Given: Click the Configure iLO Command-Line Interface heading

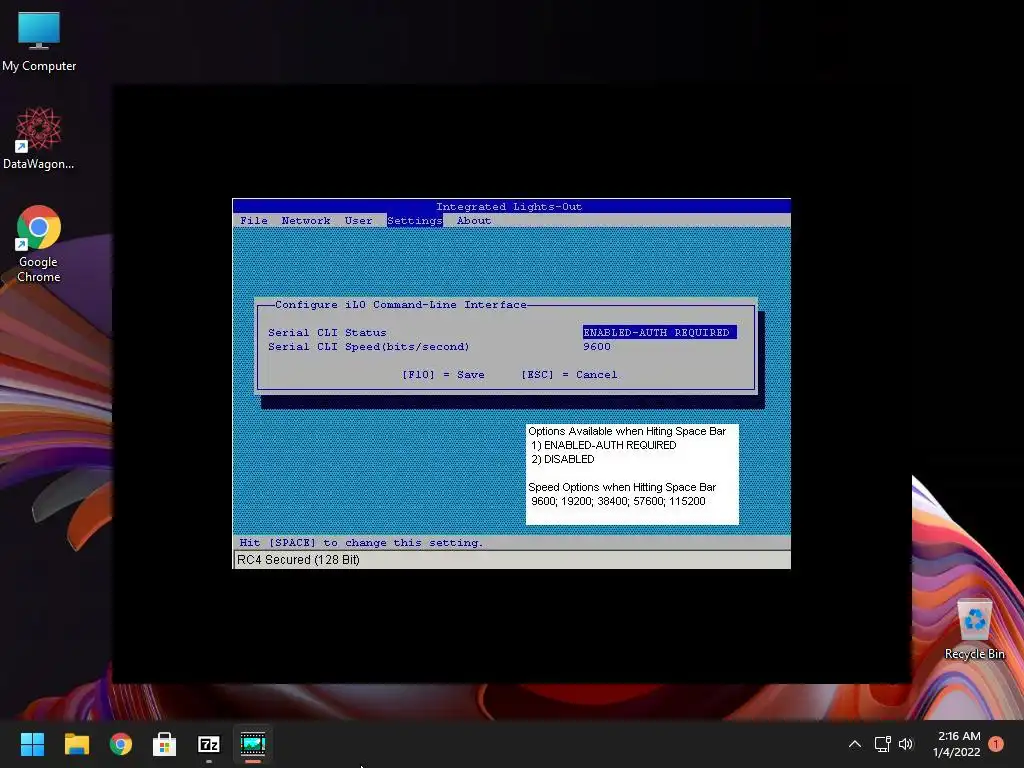Looking at the screenshot, I should (x=400, y=305).
